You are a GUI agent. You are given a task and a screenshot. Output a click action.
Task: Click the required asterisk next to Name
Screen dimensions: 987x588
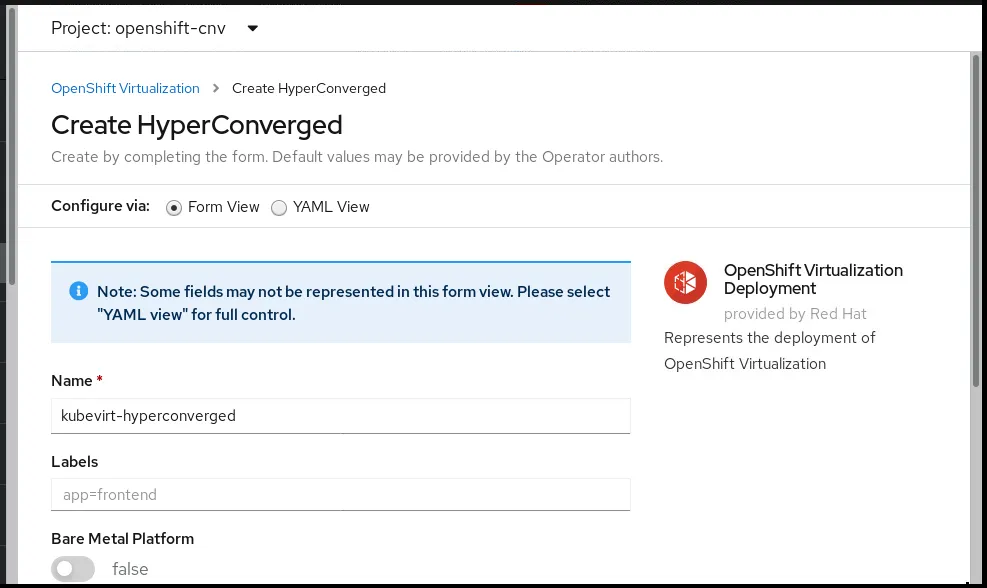point(100,381)
